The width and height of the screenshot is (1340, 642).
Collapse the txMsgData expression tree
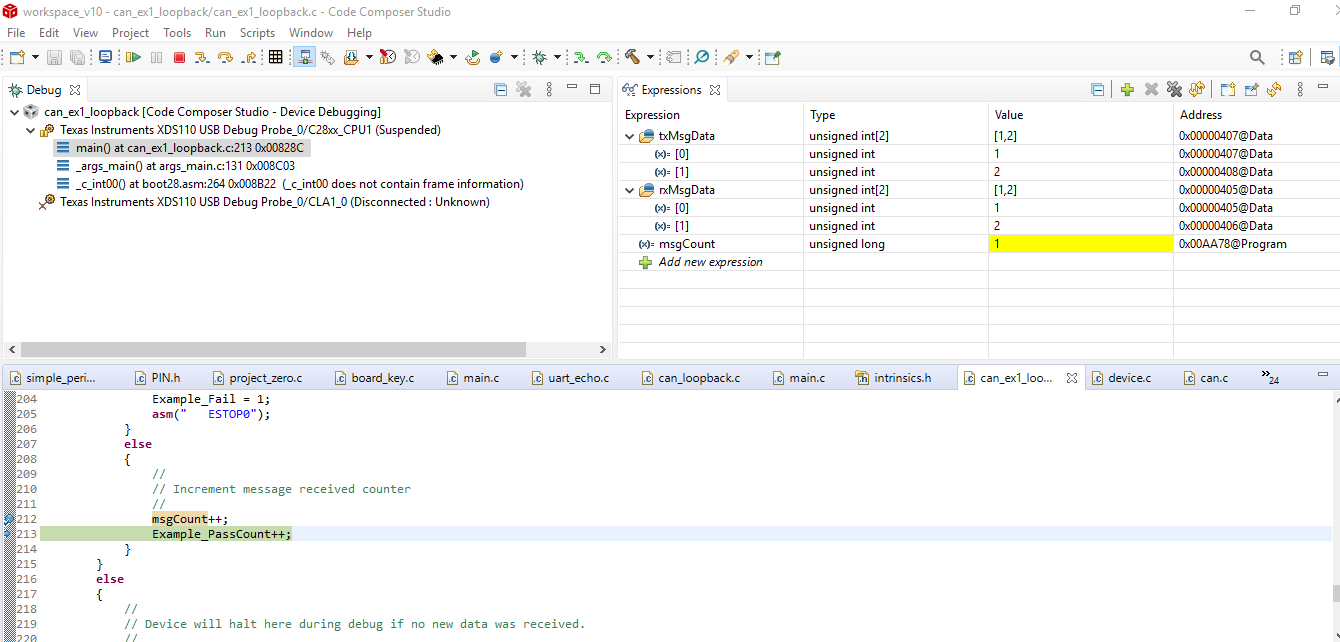coord(629,136)
